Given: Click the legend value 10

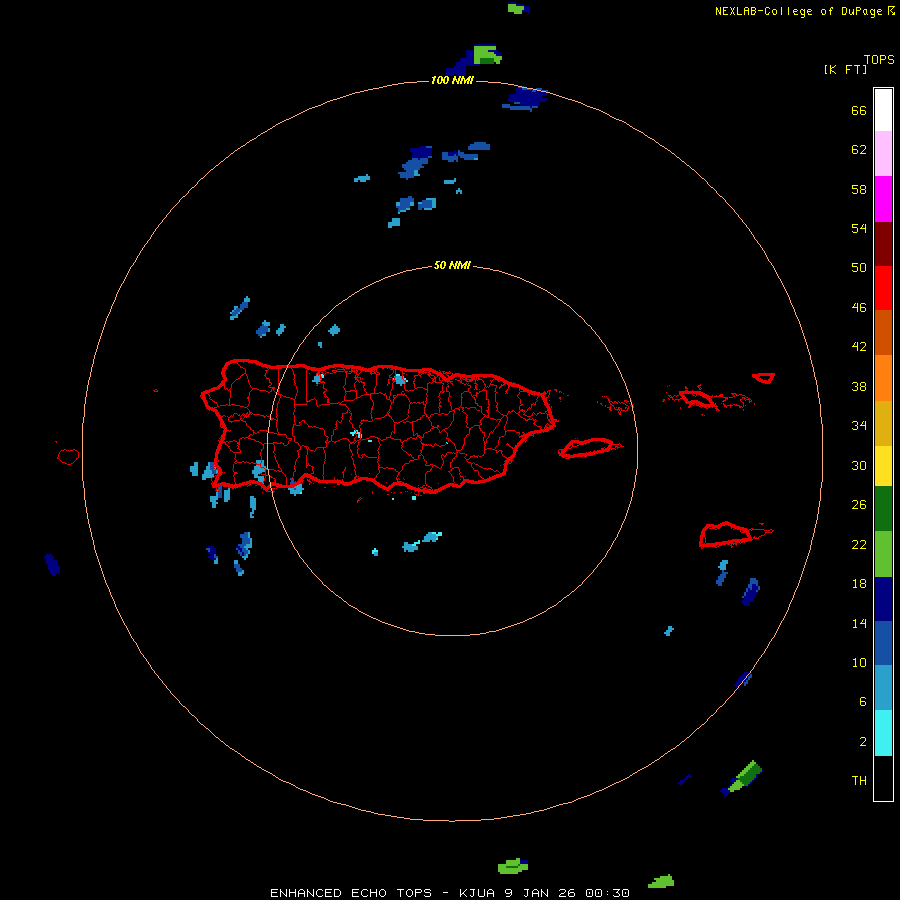Looking at the screenshot, I should [x=859, y=662].
